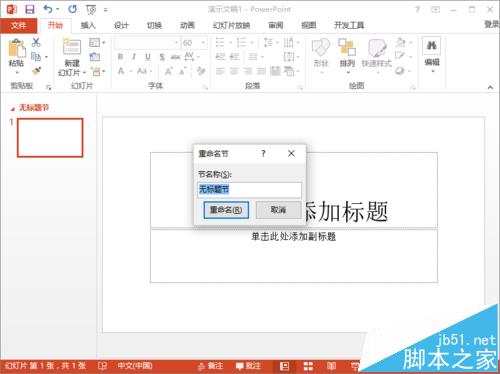This screenshot has width=500, height=374.
Task: Toggle left text alignment
Action: point(220,71)
